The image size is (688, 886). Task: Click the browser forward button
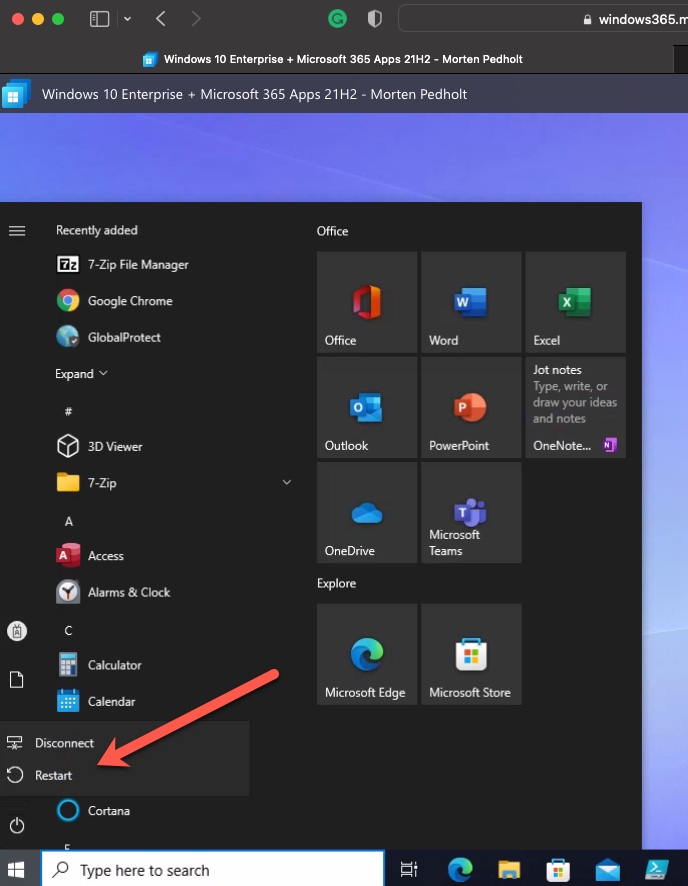pos(196,19)
